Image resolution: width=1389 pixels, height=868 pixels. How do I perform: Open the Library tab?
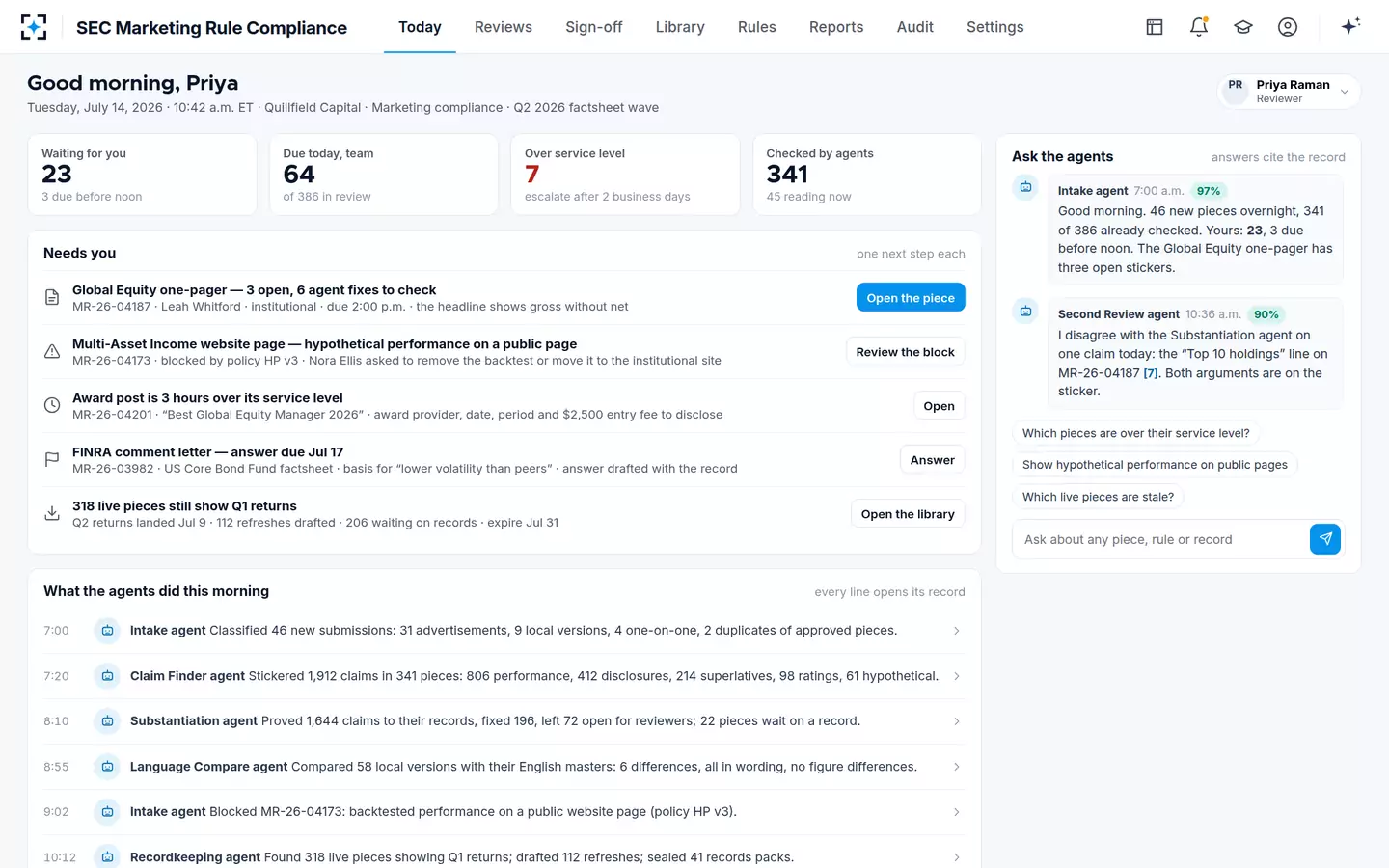[680, 27]
